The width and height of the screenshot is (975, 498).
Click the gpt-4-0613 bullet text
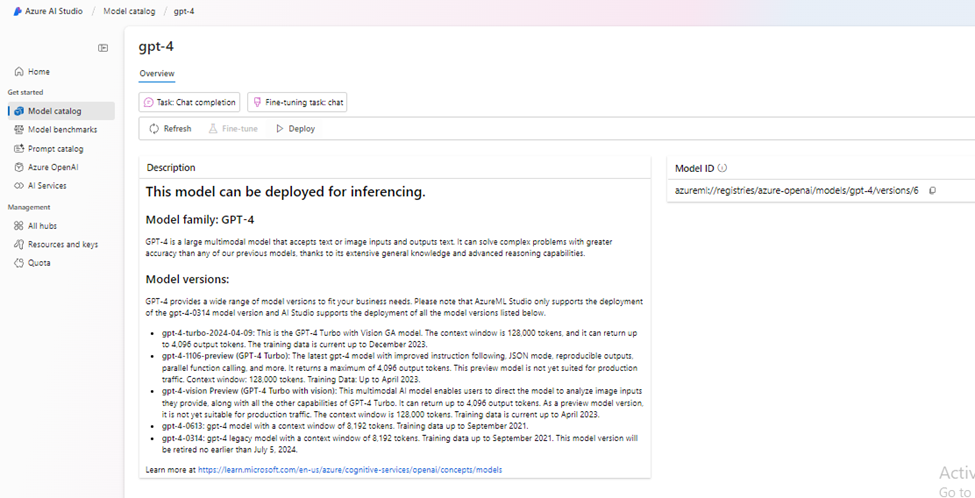click(x=345, y=426)
